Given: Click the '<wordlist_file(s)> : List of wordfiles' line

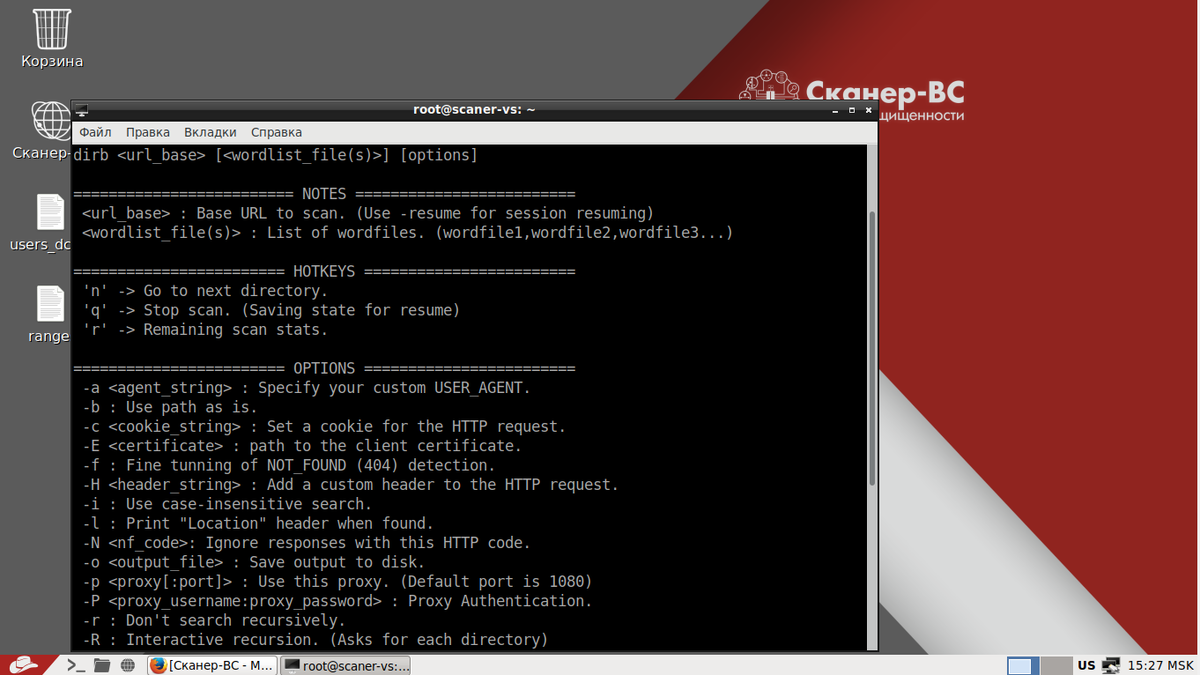Looking at the screenshot, I should click(408, 233).
